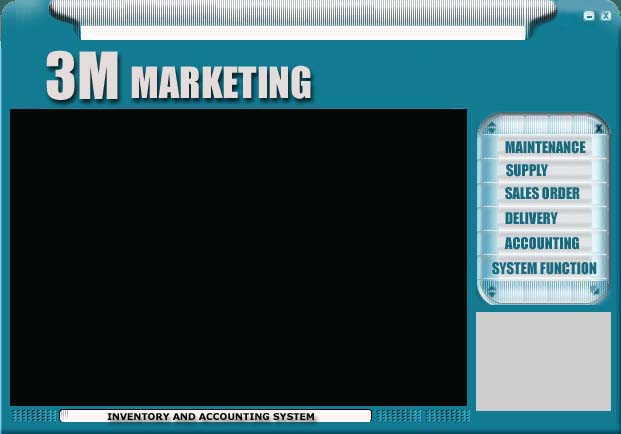Open the DELIVERY menu
Viewport: 621px width, 434px height.
click(x=531, y=218)
